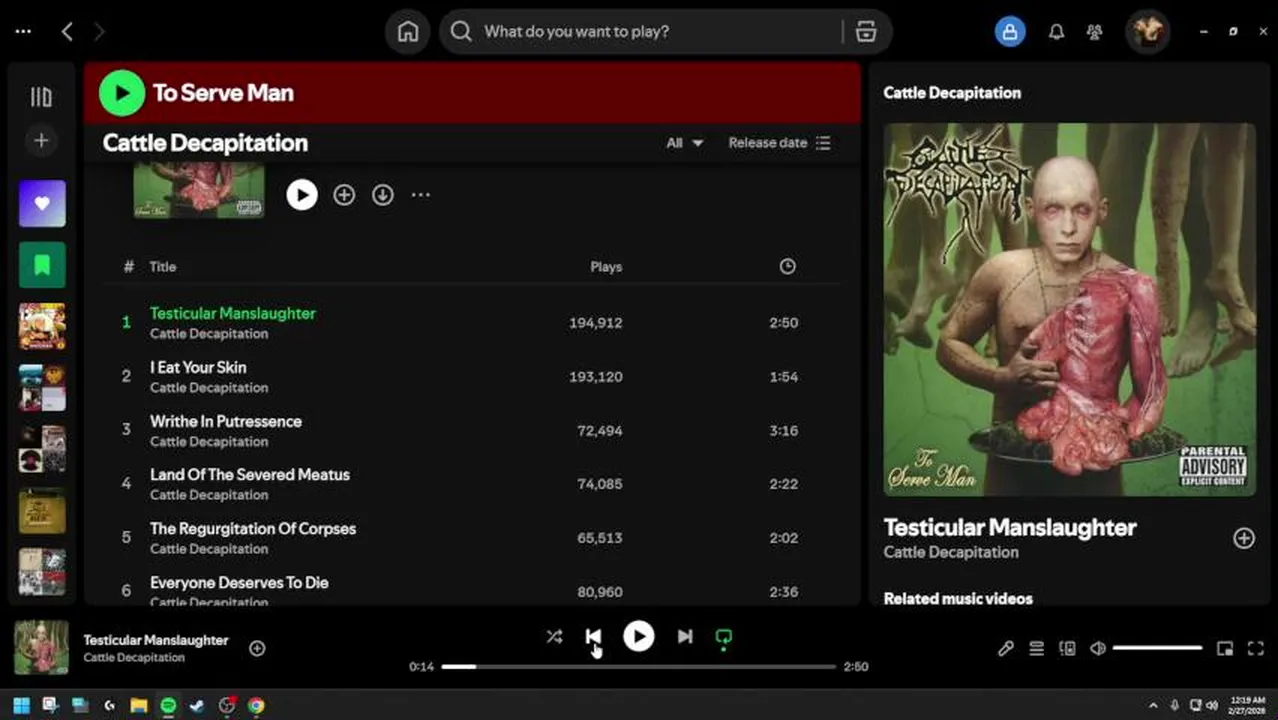The width and height of the screenshot is (1278, 720).
Task: Open Chrome in the taskbar
Action: pyautogui.click(x=256, y=706)
